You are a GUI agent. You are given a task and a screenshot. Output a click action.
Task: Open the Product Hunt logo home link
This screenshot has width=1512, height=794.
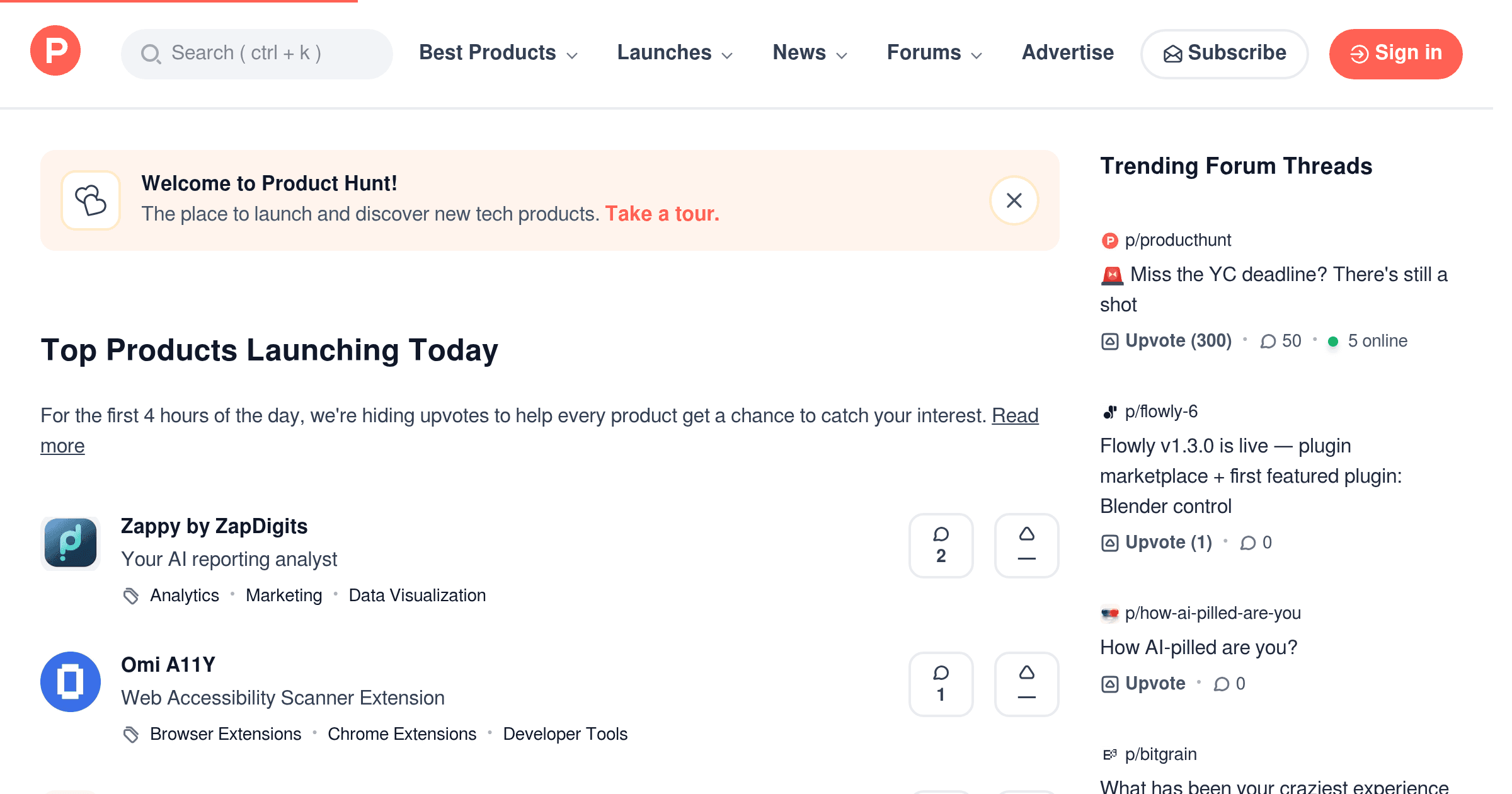tap(55, 50)
